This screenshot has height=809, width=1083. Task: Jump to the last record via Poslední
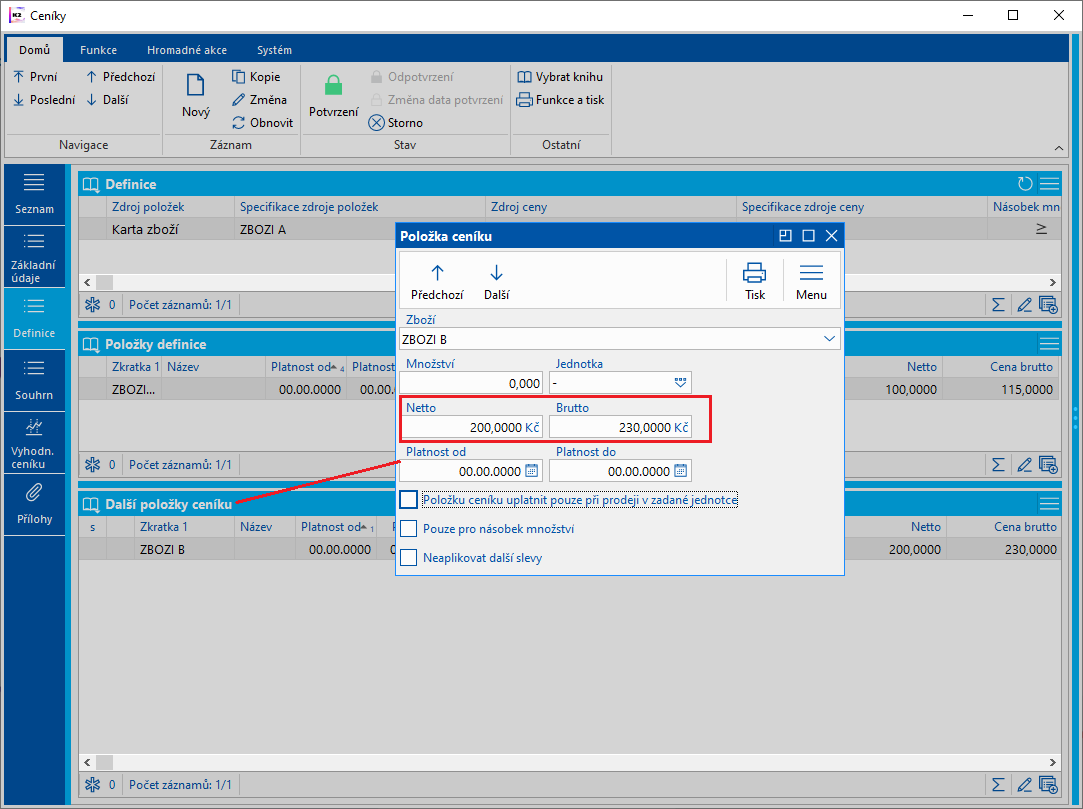tap(44, 99)
